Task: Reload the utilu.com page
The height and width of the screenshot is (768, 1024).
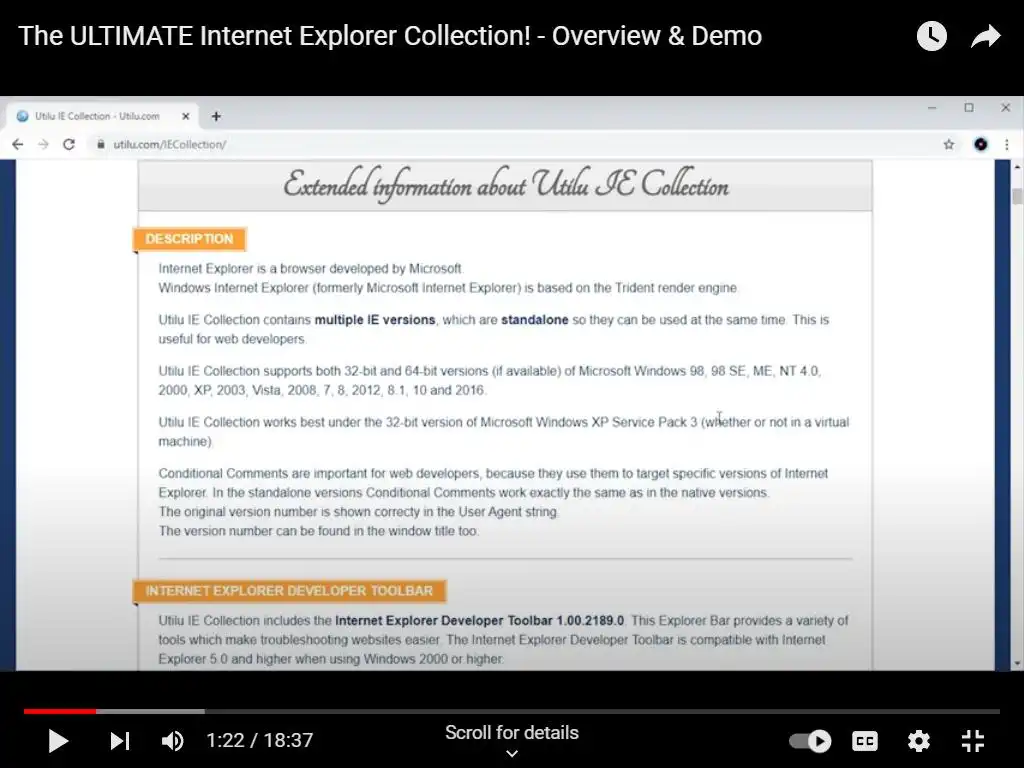Action: 69,144
